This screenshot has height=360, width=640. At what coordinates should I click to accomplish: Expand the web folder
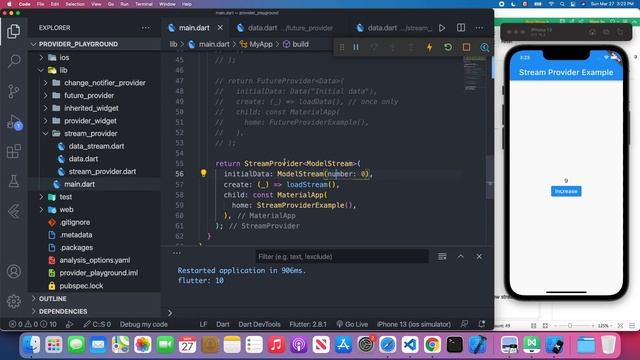tap(66, 209)
